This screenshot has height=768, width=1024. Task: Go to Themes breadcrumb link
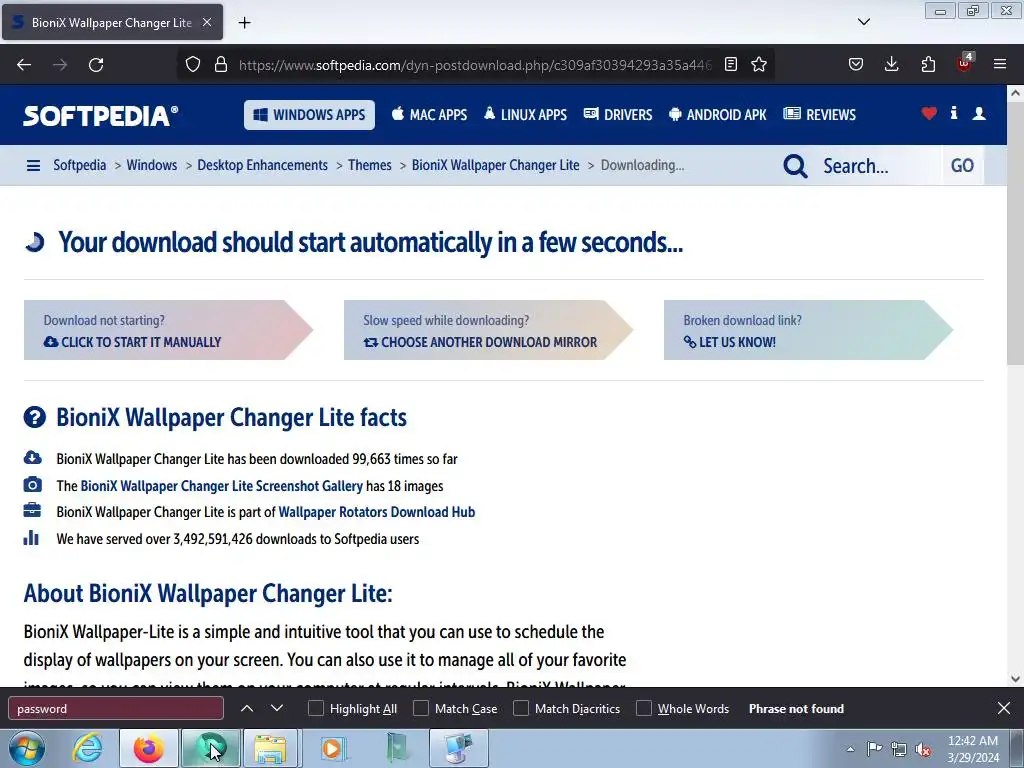click(x=370, y=165)
